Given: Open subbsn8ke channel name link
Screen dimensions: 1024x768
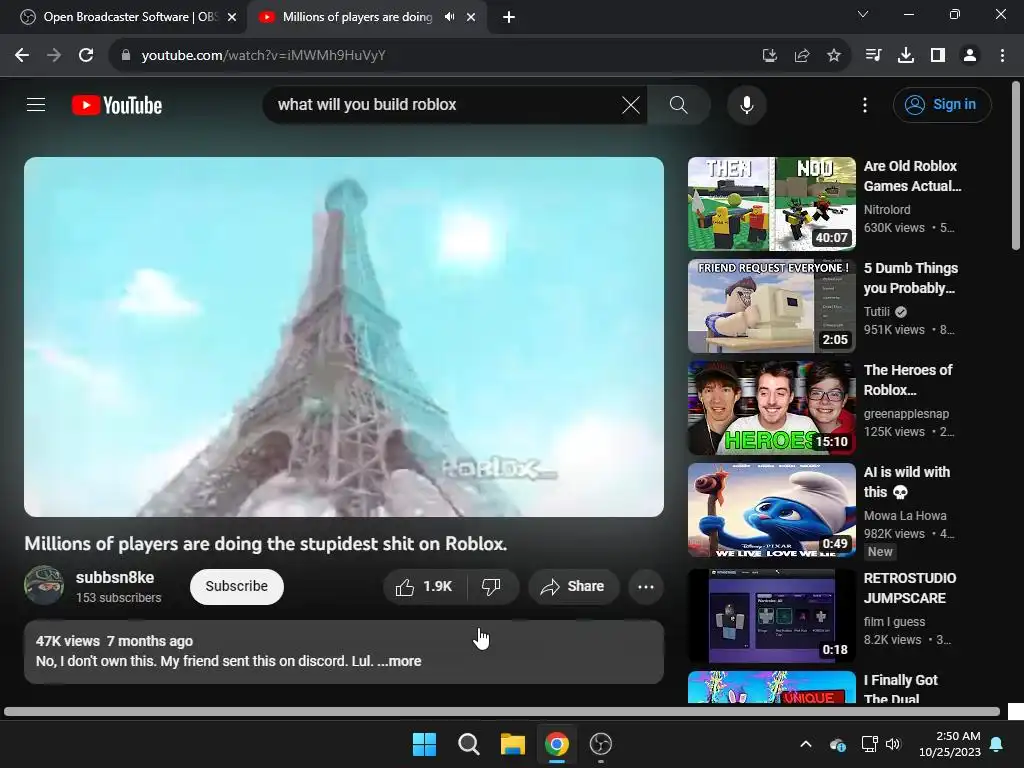Looking at the screenshot, I should tap(115, 577).
